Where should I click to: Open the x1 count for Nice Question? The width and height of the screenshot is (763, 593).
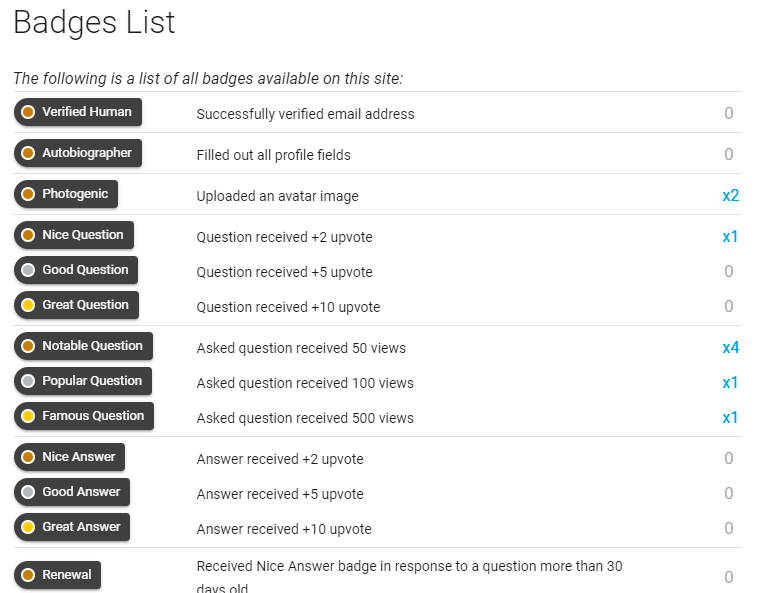click(x=730, y=236)
